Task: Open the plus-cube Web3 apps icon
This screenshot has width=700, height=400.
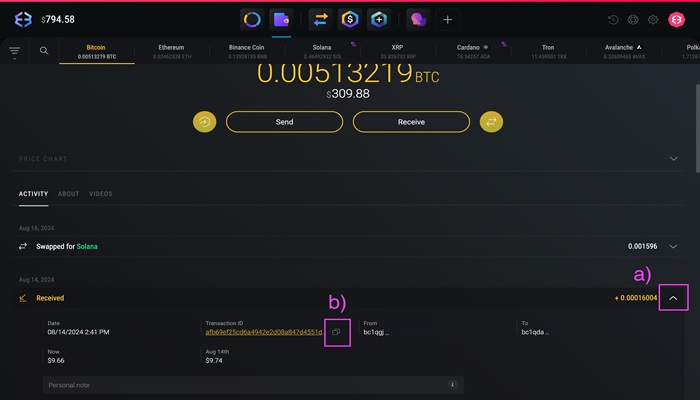Action: coord(379,19)
